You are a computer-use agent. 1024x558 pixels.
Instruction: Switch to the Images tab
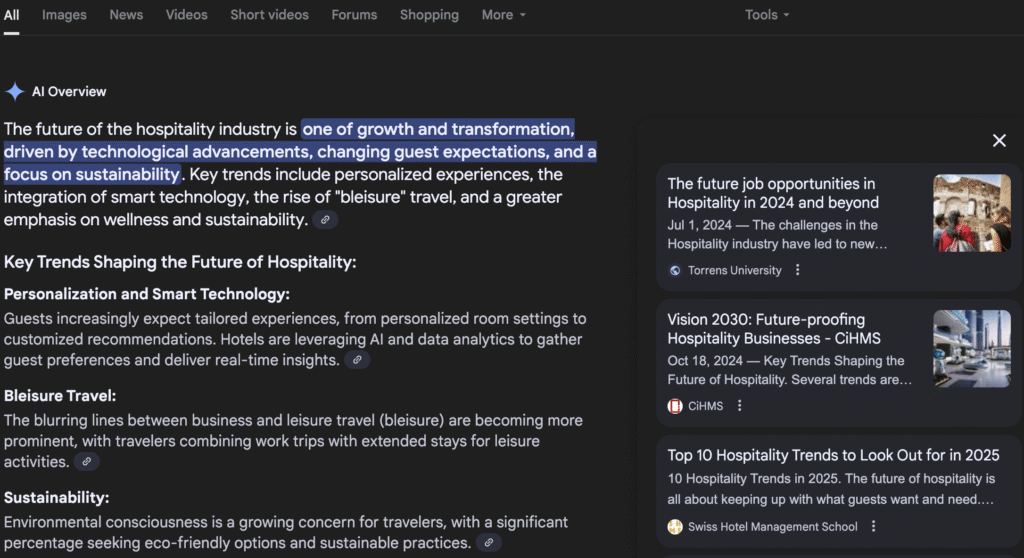pos(64,15)
